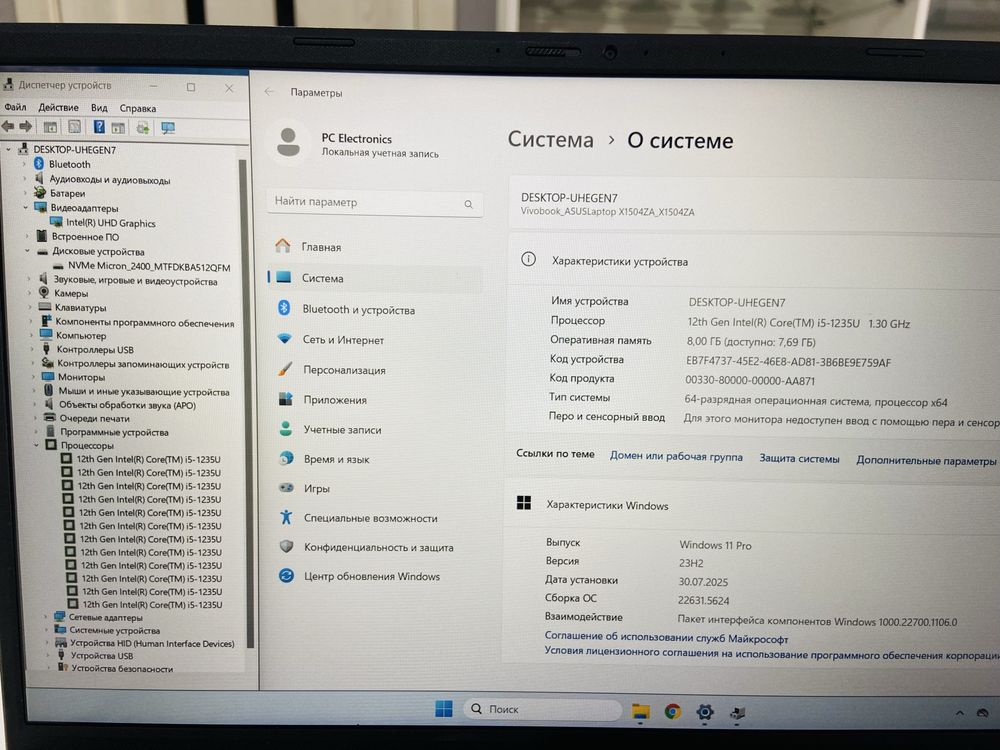The width and height of the screenshot is (1000, 750).
Task: Expand the Системные устройства node
Action: 47,630
